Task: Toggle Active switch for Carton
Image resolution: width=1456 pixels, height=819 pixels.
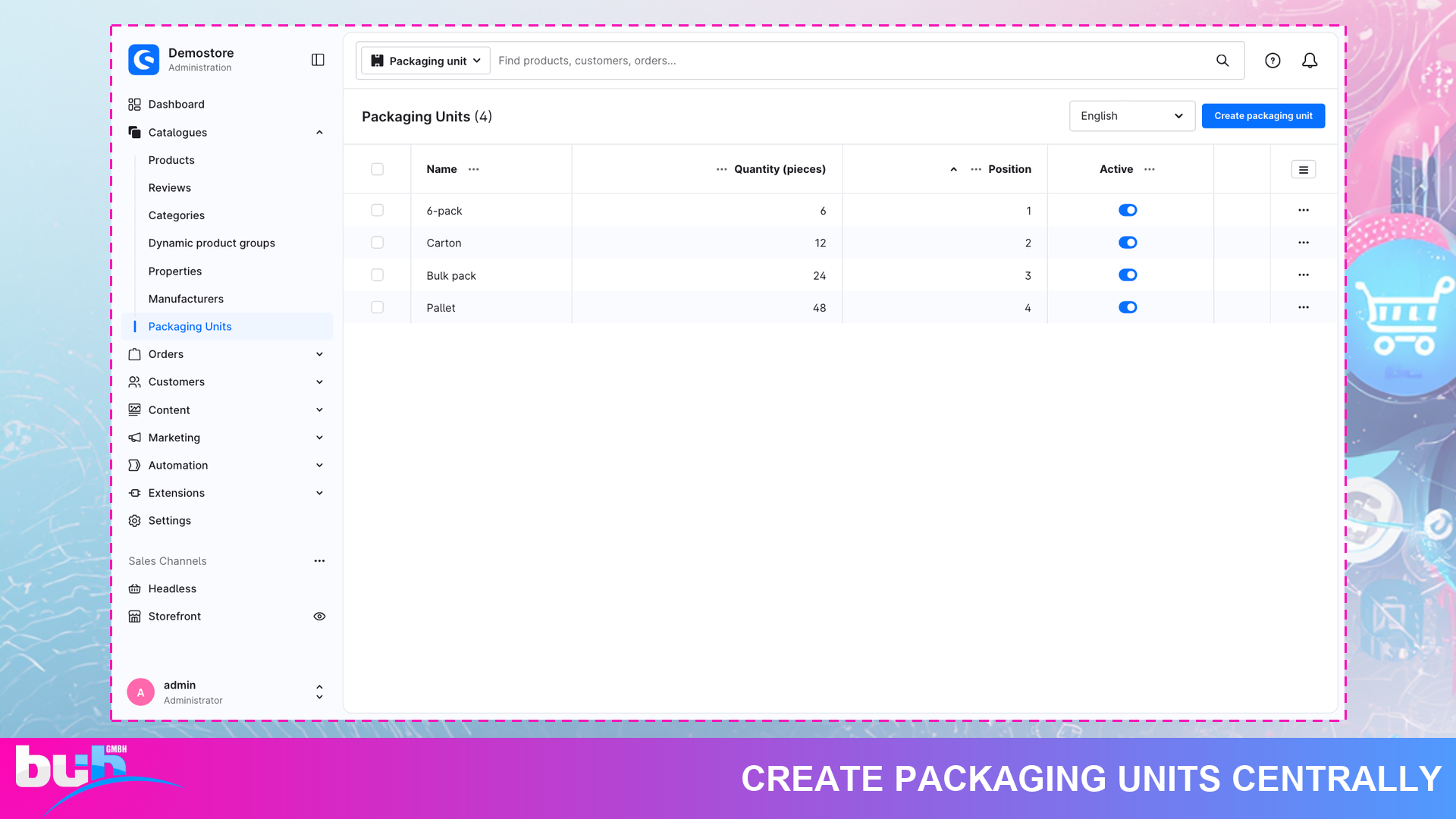Action: pyautogui.click(x=1128, y=243)
